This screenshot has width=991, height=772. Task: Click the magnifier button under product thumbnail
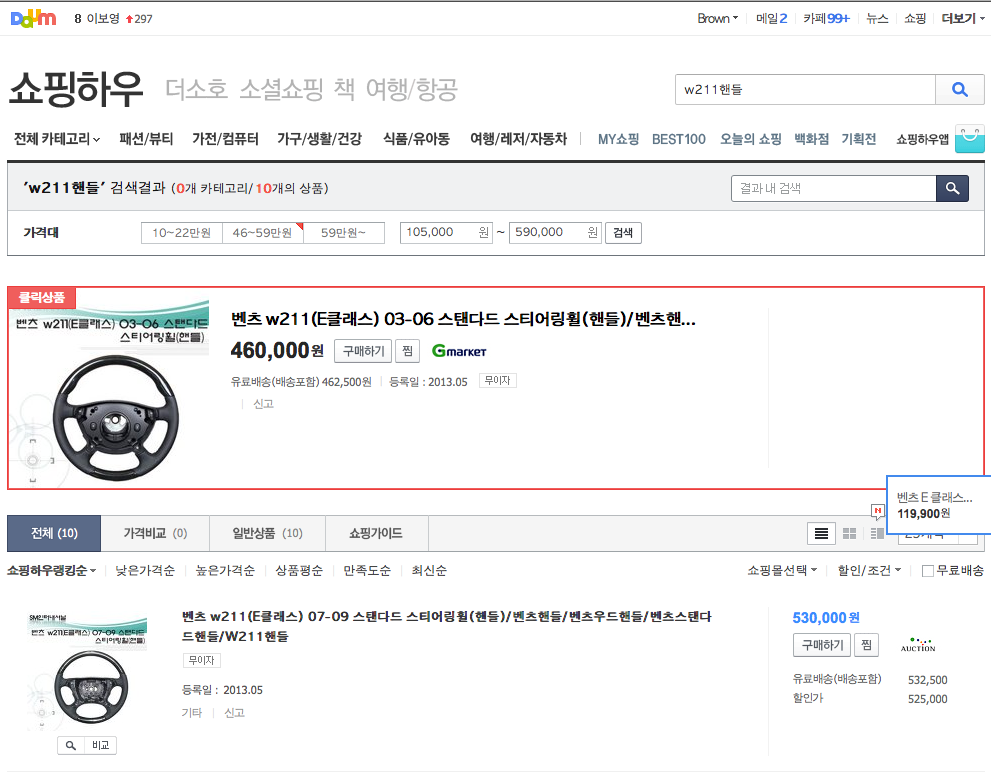pos(71,745)
